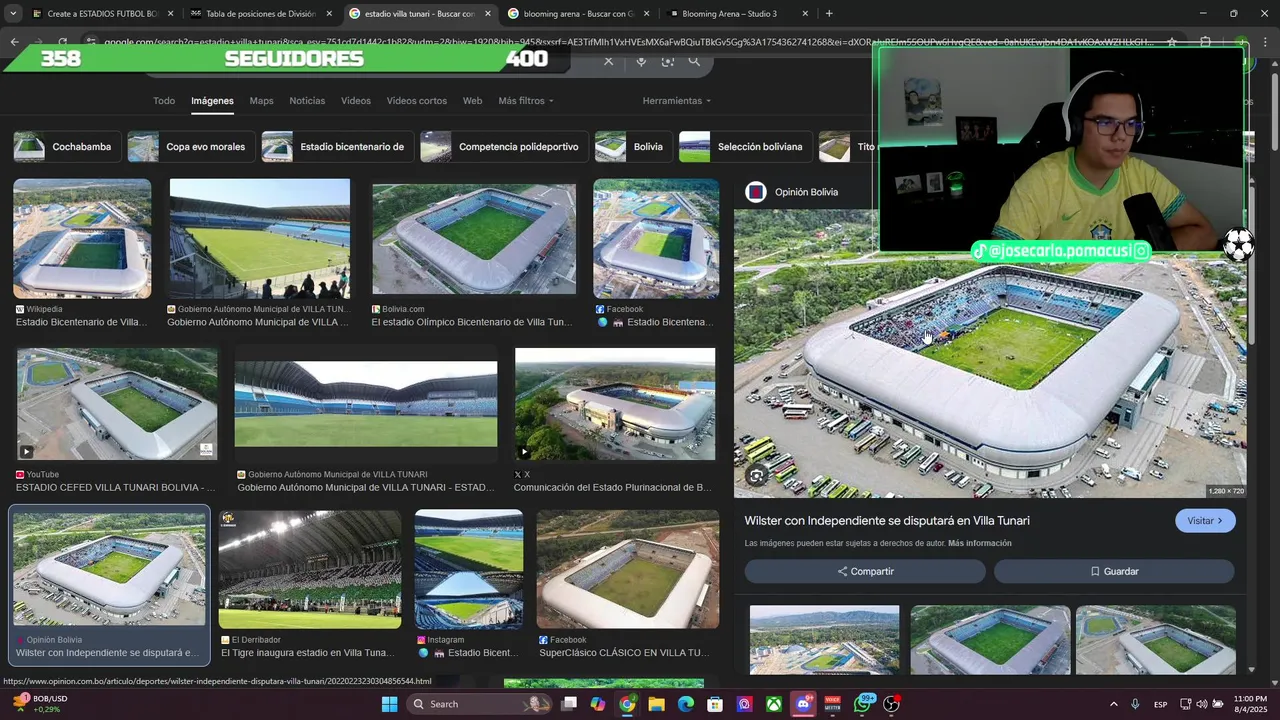Select the 'Videos' search filter

tap(356, 101)
